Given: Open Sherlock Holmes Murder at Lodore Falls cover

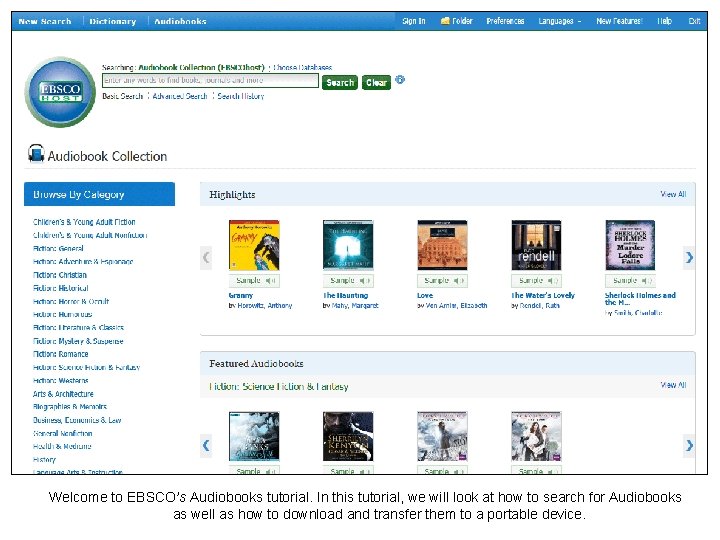Looking at the screenshot, I should tap(630, 245).
